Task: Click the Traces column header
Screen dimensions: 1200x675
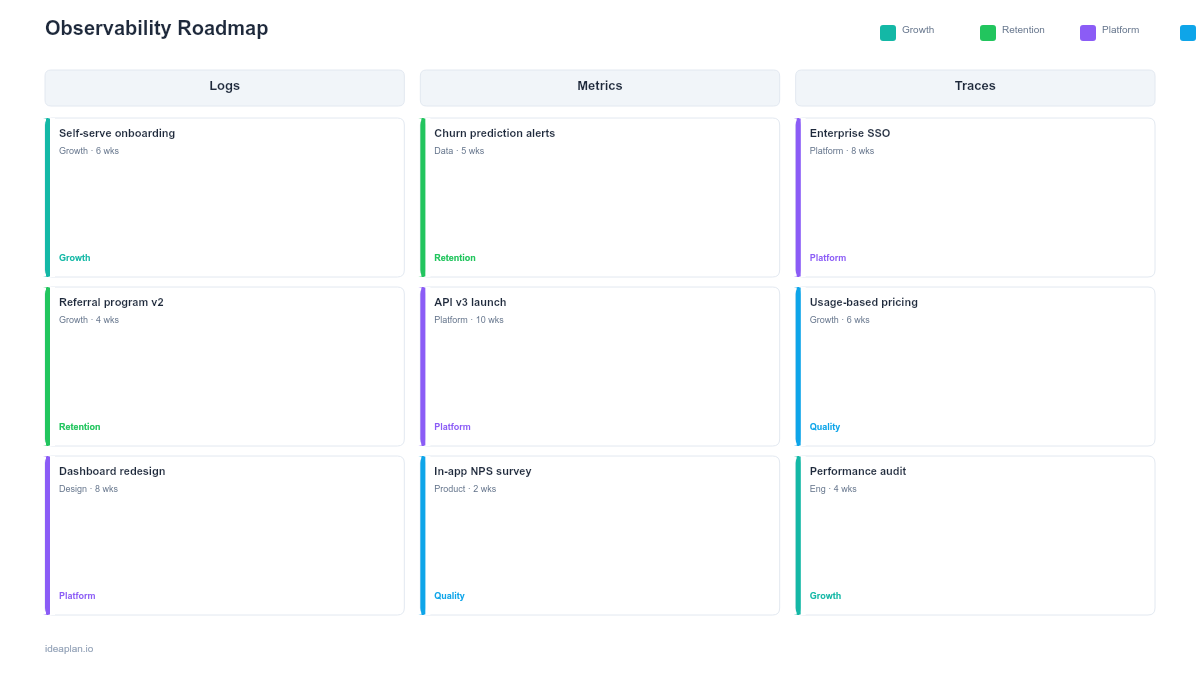Action: (x=975, y=87)
